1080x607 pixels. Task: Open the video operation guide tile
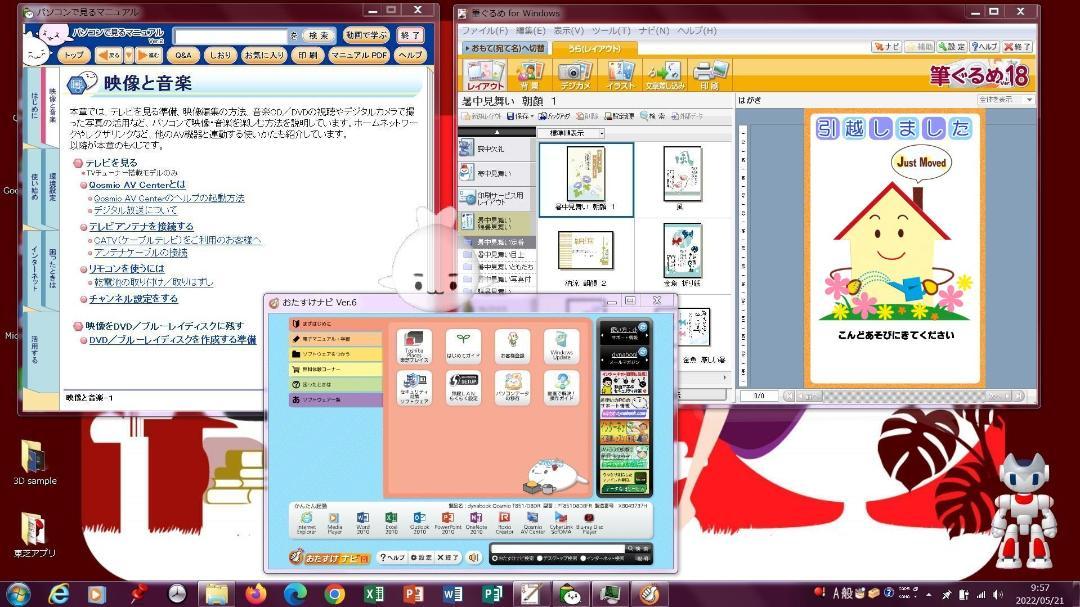coord(561,388)
